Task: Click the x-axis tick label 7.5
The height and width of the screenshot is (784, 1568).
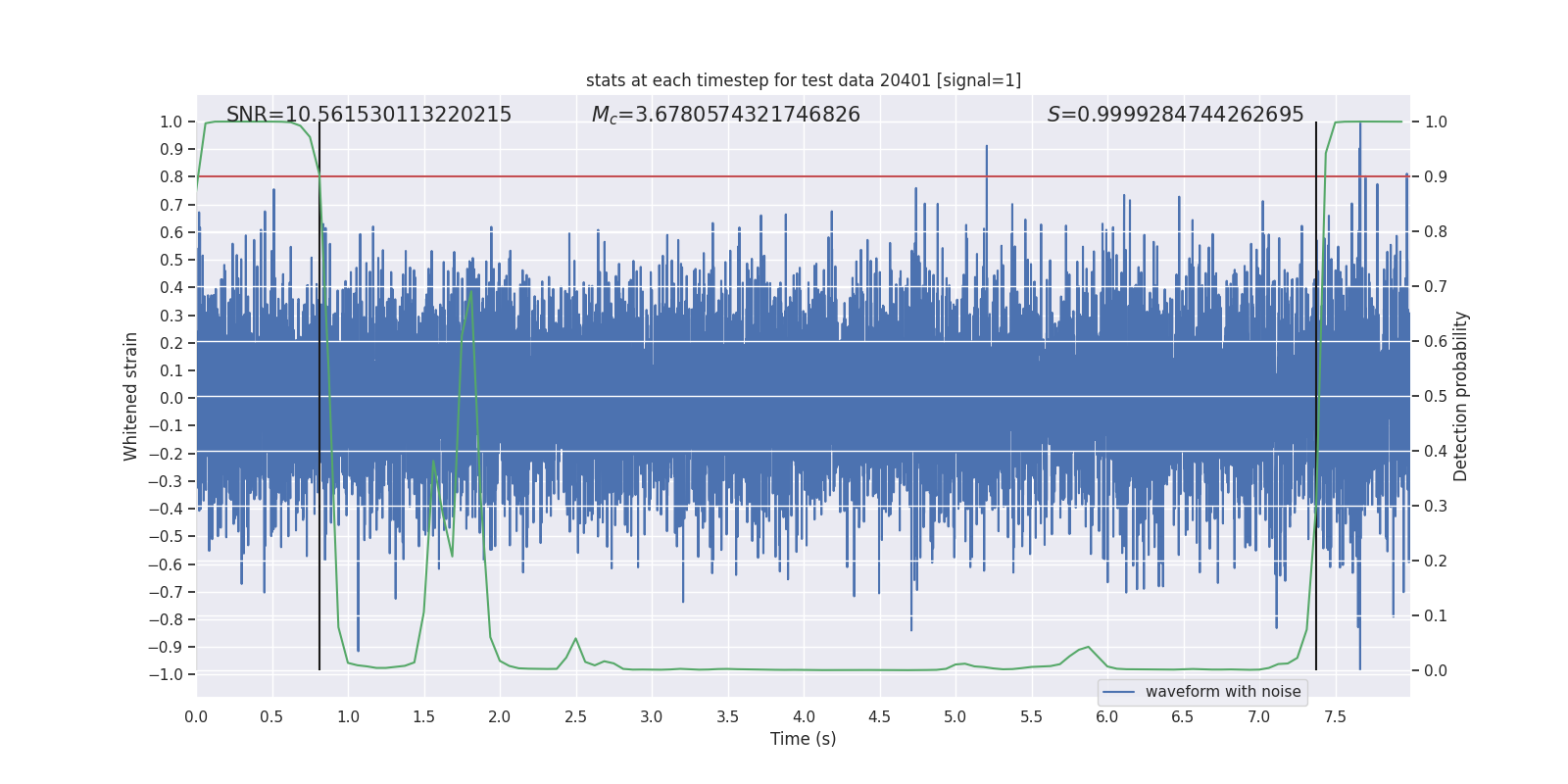Action: (1335, 717)
